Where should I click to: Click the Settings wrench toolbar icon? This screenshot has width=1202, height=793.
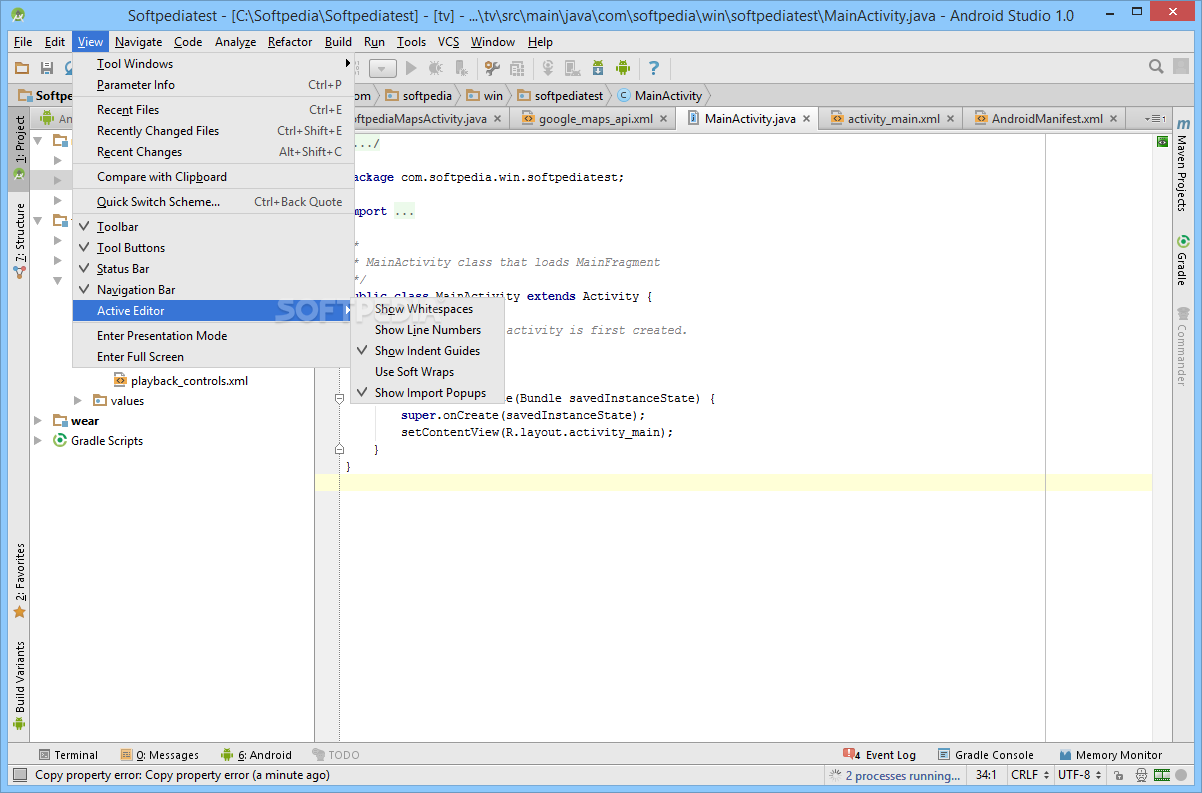click(492, 68)
